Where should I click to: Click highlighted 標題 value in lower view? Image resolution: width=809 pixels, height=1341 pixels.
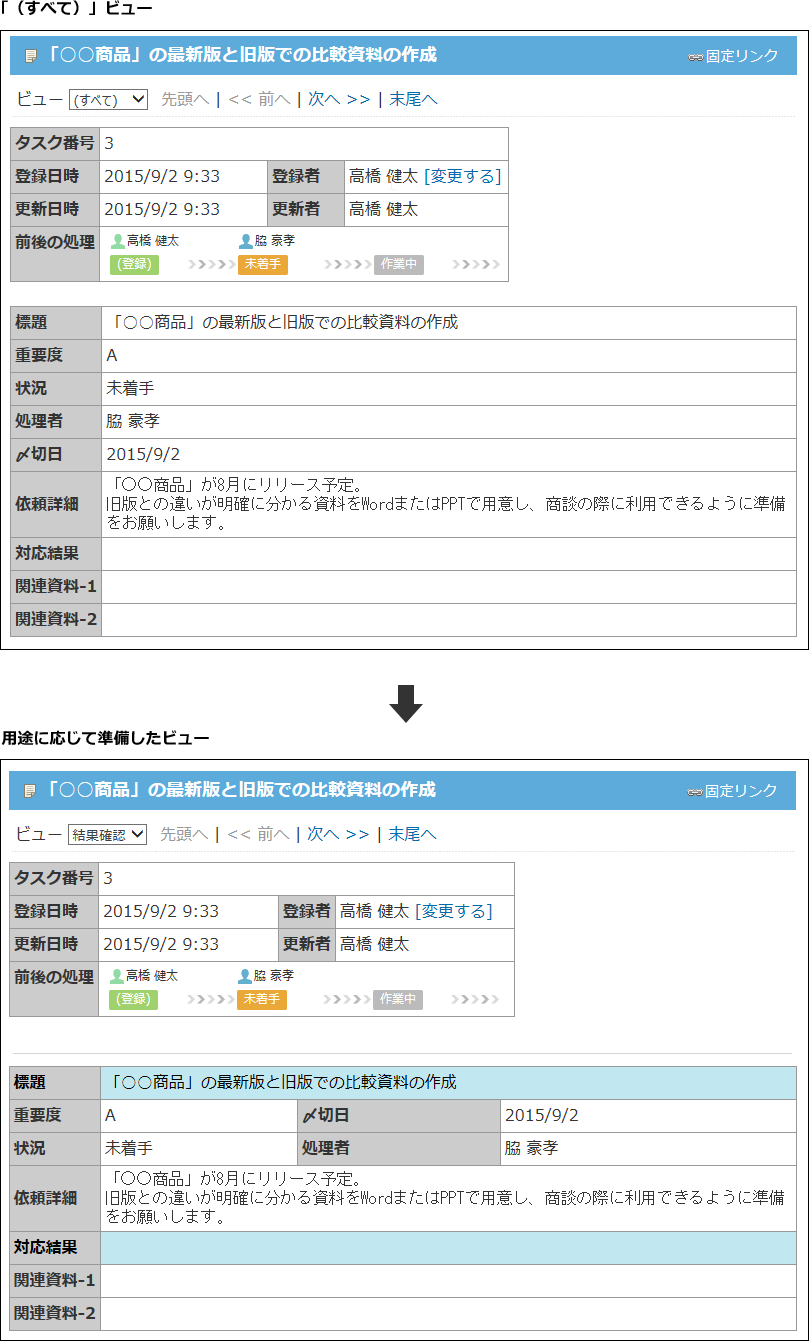pyautogui.click(x=449, y=1083)
